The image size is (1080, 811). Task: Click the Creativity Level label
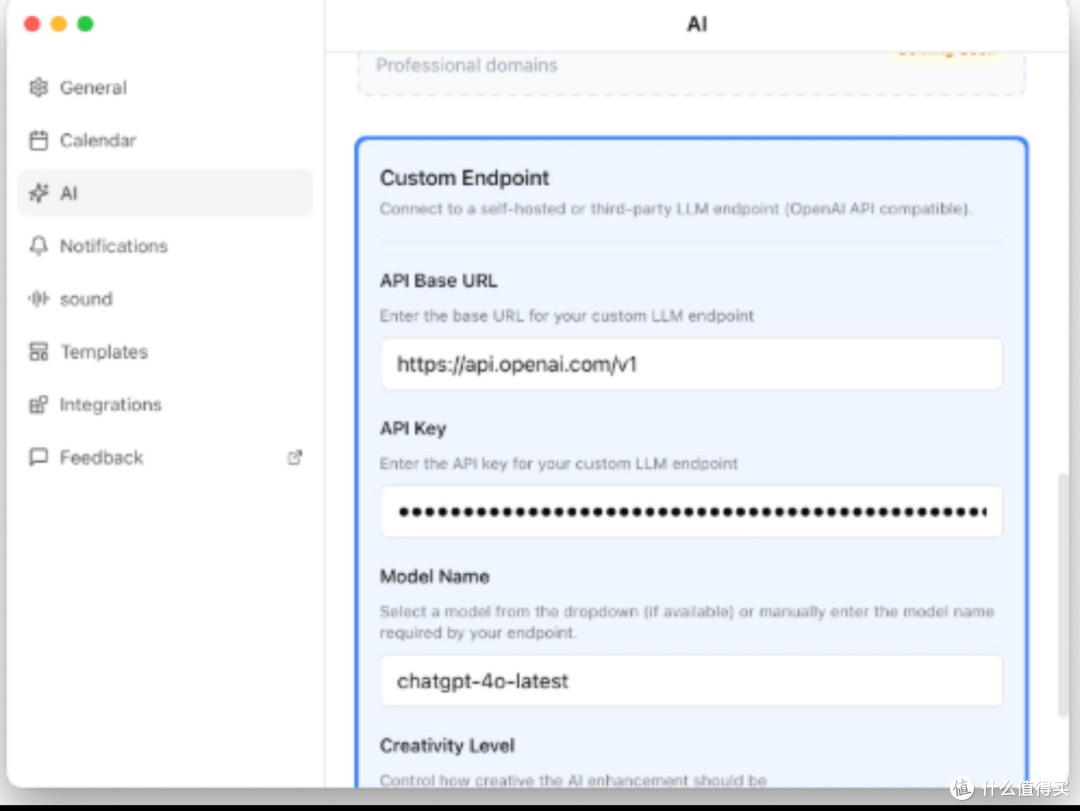tap(447, 746)
